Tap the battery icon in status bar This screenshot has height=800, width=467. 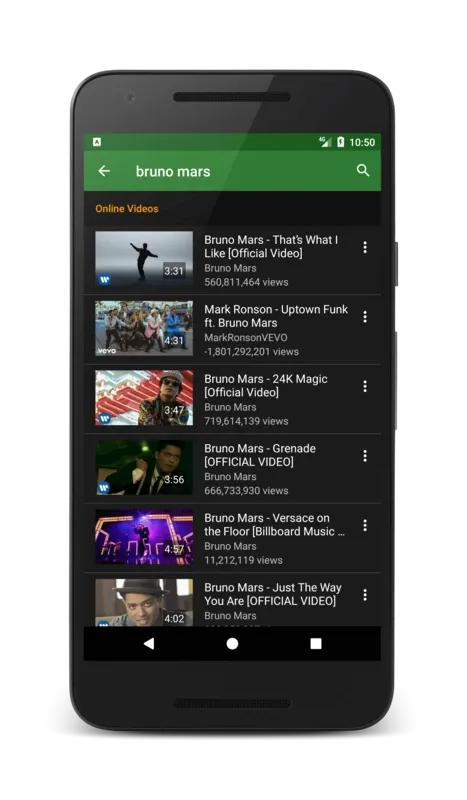pyautogui.click(x=340, y=142)
